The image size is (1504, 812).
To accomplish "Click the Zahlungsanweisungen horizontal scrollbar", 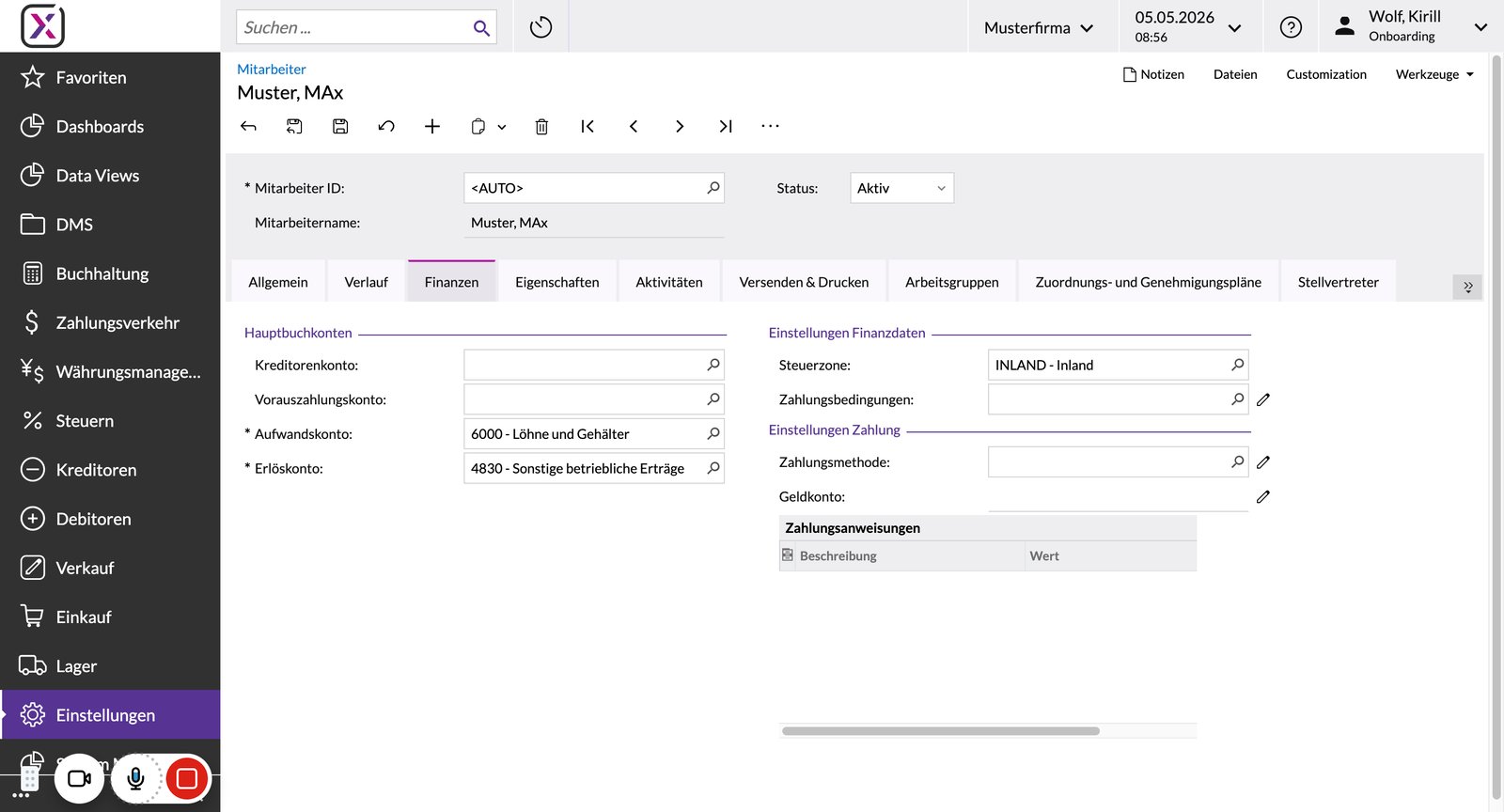I will point(941,731).
